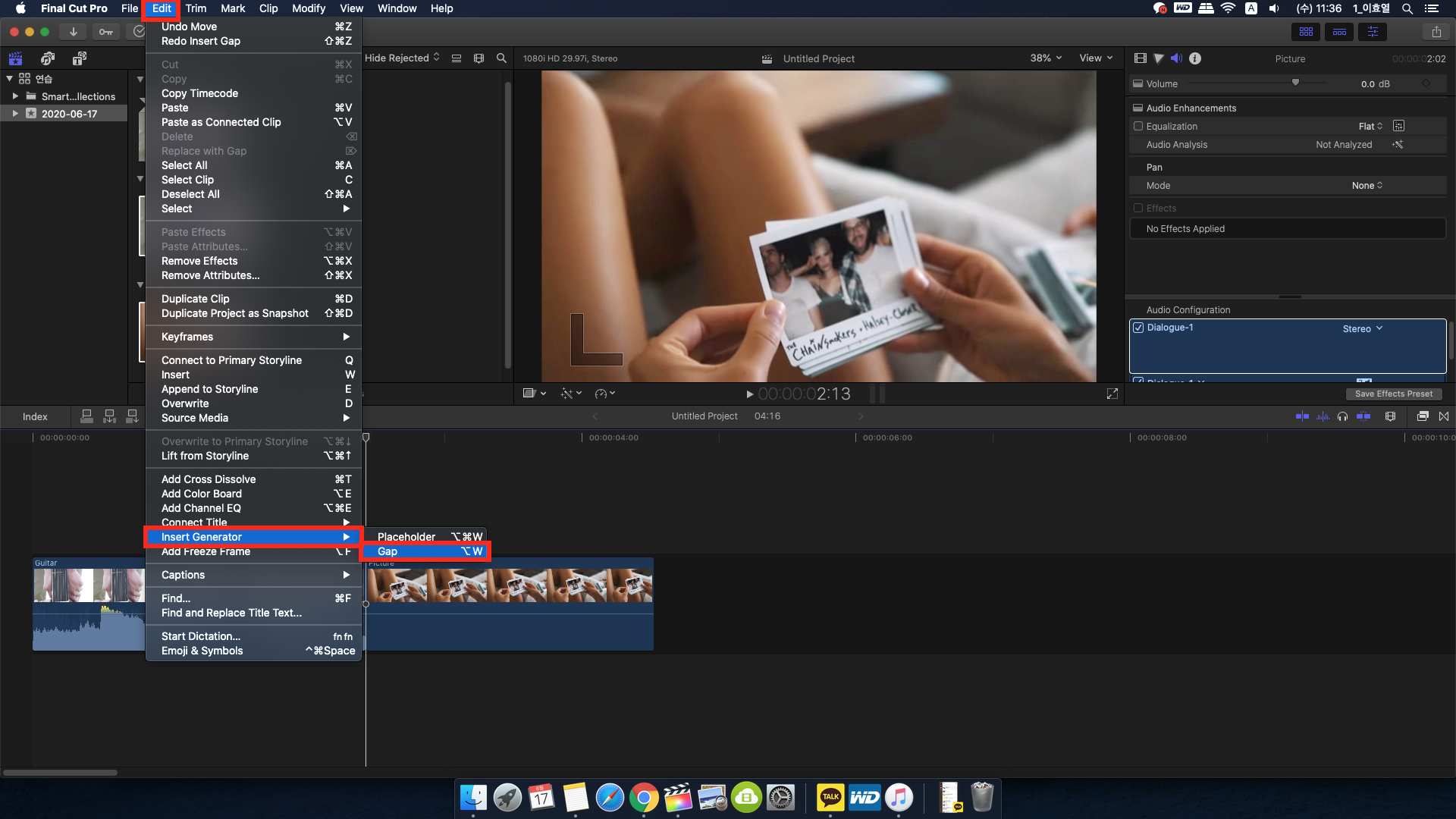1456x819 pixels.
Task: Click the horizontal timeline scrollbar
Action: click(x=60, y=773)
